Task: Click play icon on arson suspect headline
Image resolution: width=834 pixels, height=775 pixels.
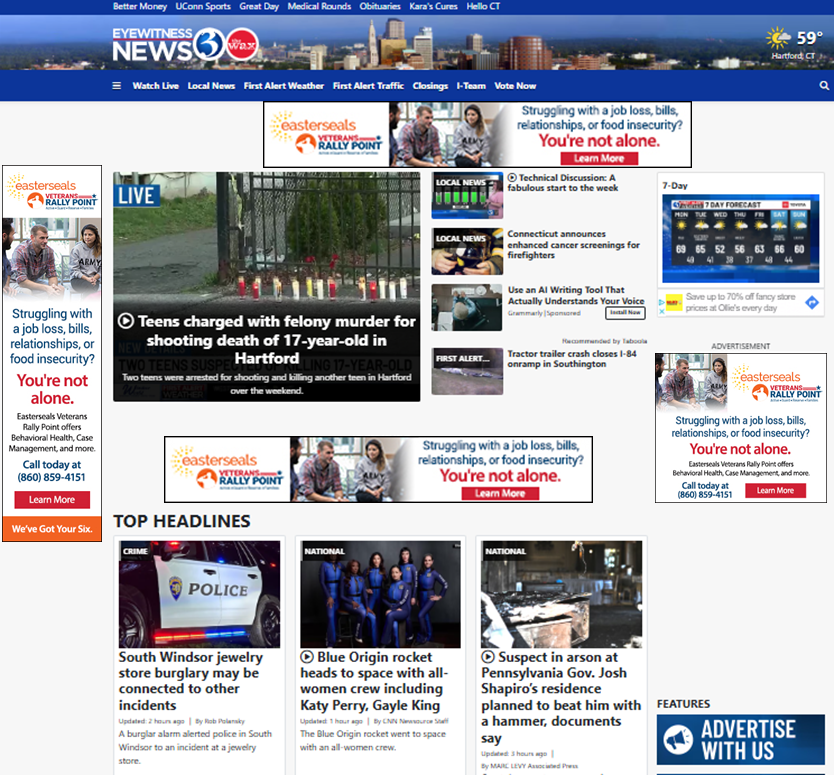Action: [488, 658]
